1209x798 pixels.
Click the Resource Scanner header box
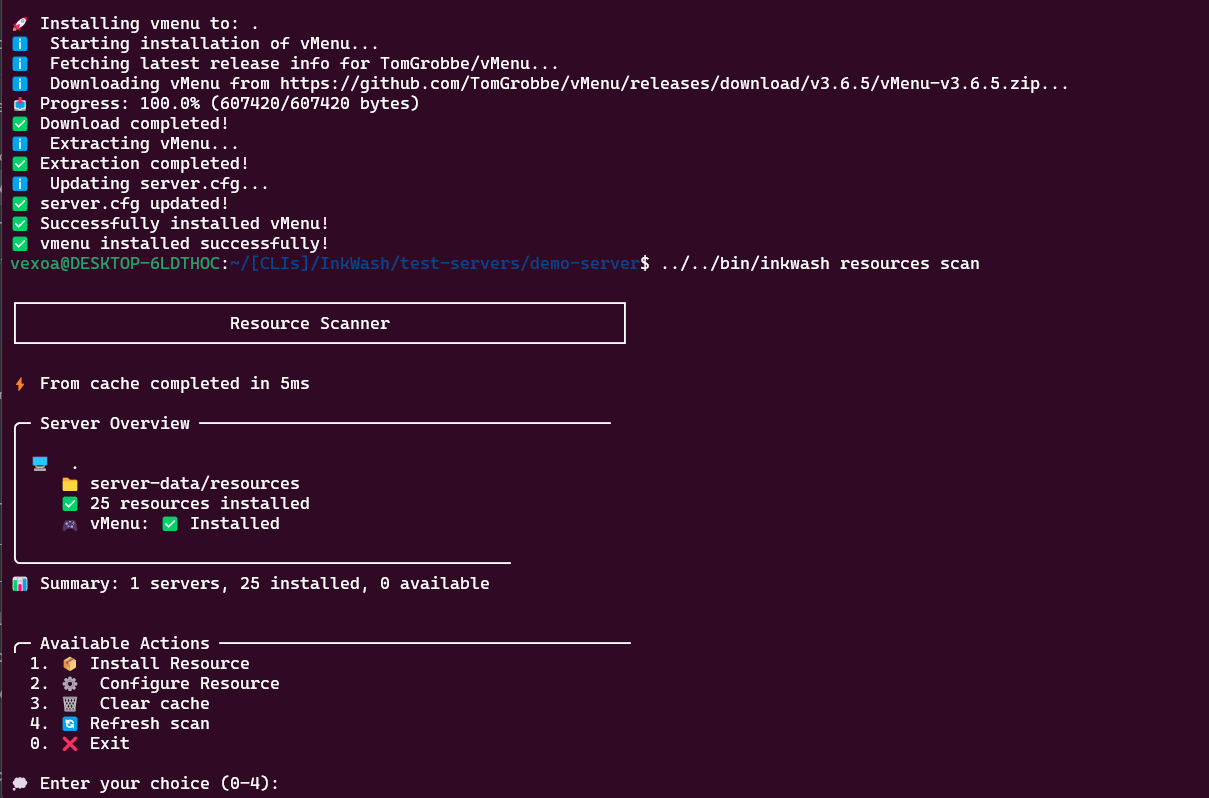(320, 323)
